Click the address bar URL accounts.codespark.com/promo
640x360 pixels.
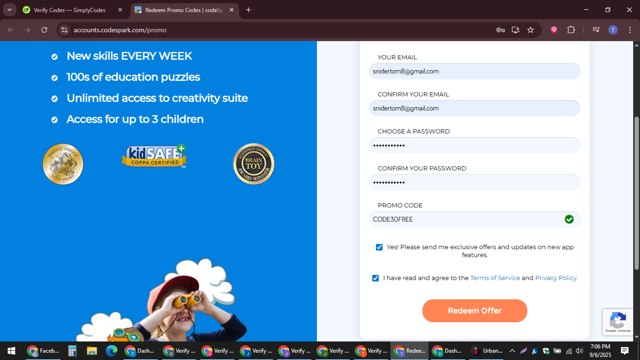click(120, 30)
